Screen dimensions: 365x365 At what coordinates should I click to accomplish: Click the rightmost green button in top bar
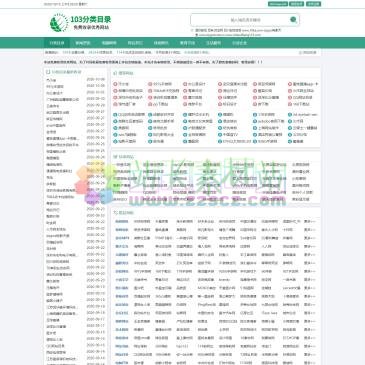pyautogui.click(x=313, y=4)
